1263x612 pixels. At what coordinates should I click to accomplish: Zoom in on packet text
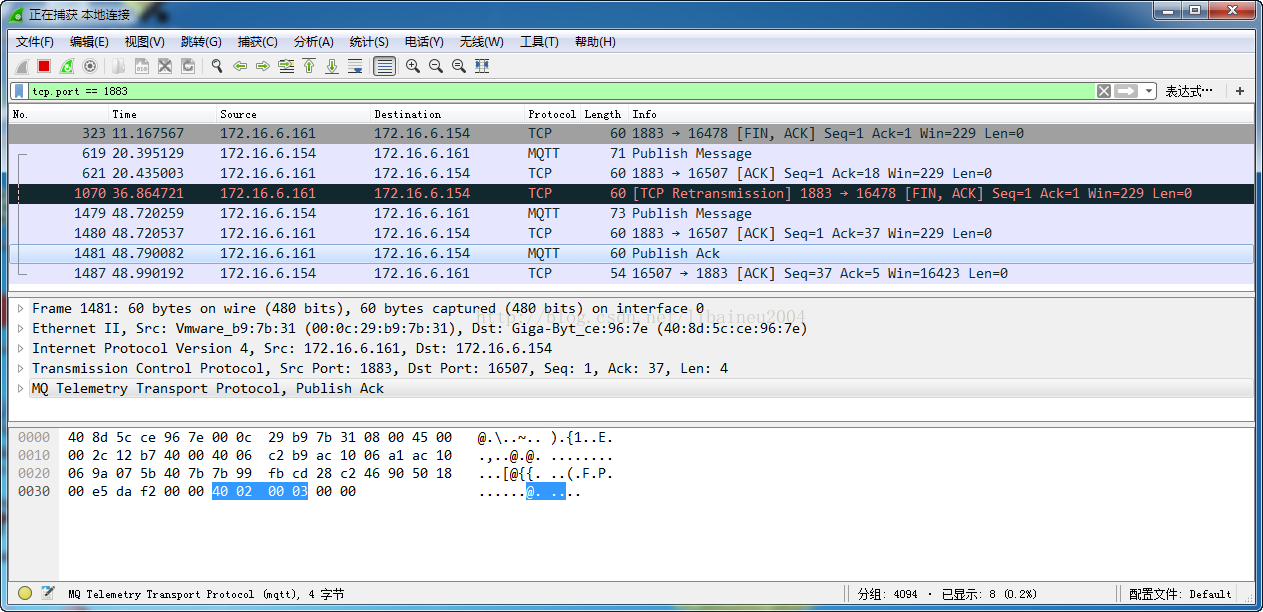tap(413, 66)
